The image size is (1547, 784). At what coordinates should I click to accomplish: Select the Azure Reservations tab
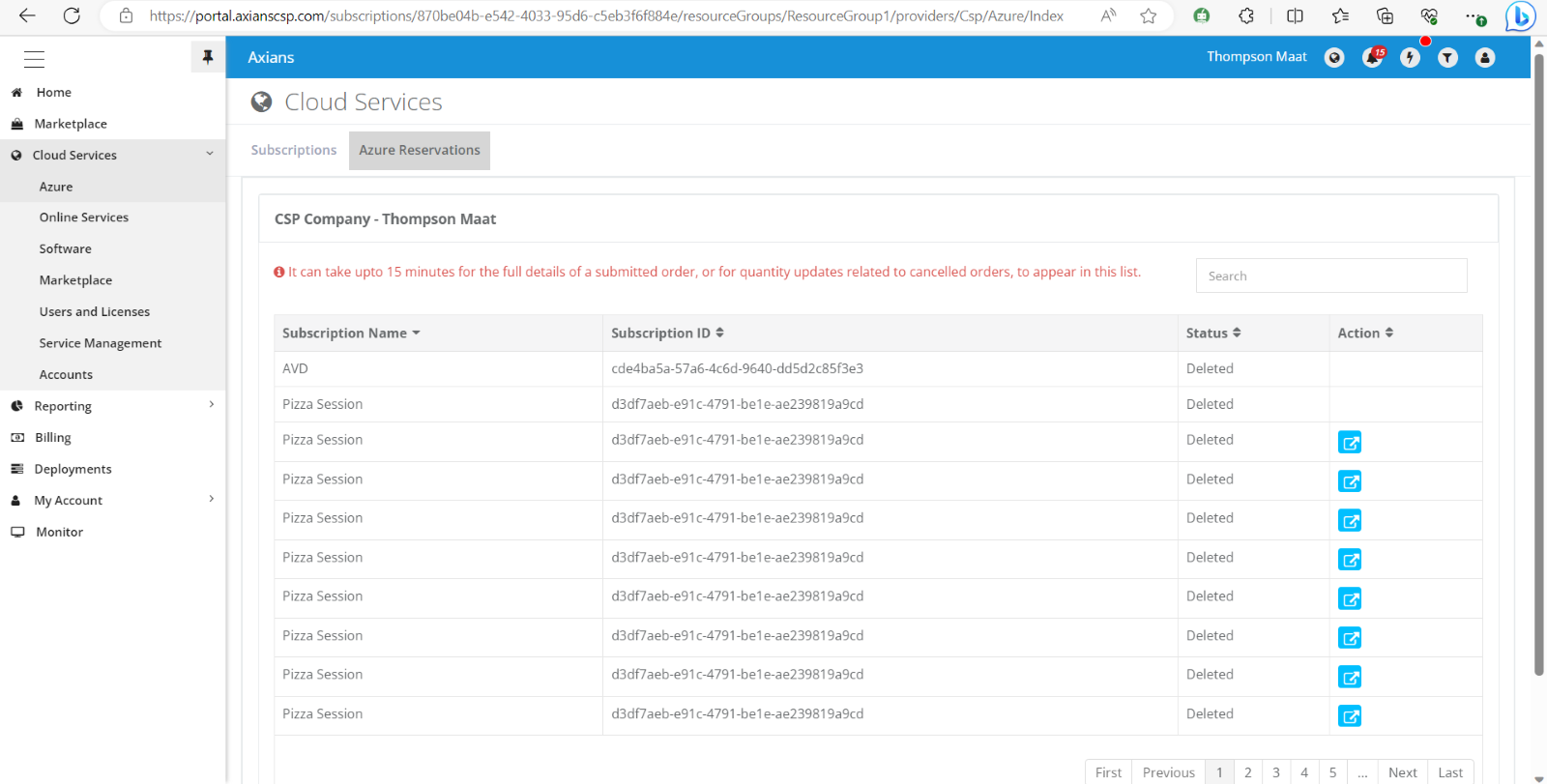pyautogui.click(x=420, y=151)
